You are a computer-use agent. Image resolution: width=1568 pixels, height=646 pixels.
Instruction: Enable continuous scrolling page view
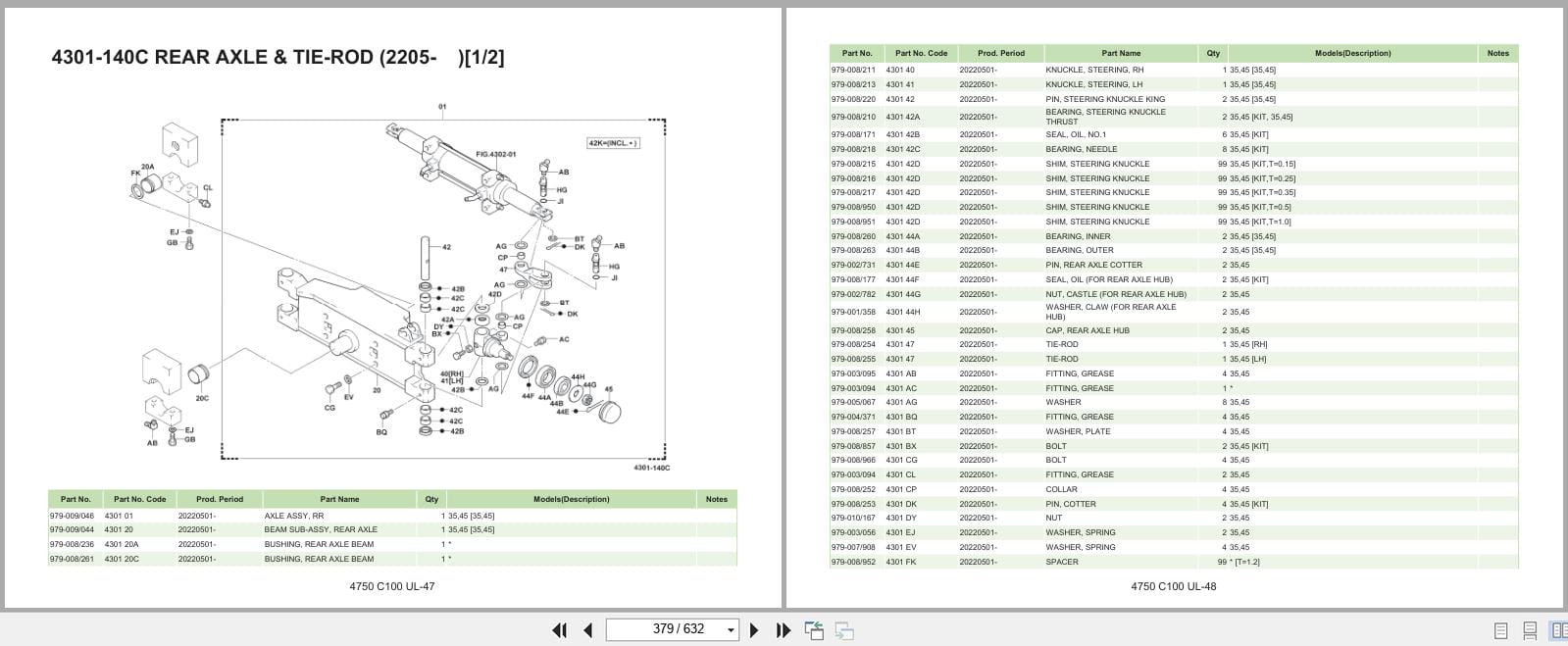point(1530,631)
